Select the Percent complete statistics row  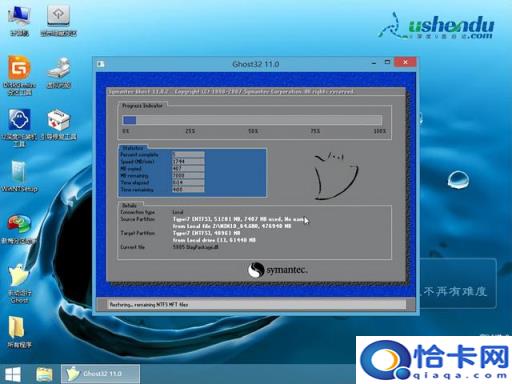click(x=162, y=155)
